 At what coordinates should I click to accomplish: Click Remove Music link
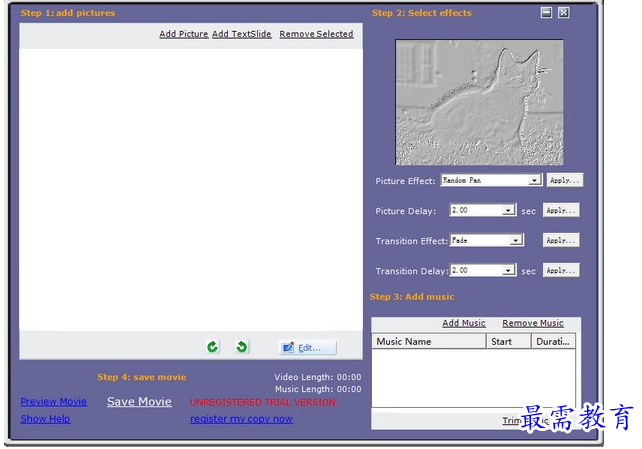coord(533,323)
